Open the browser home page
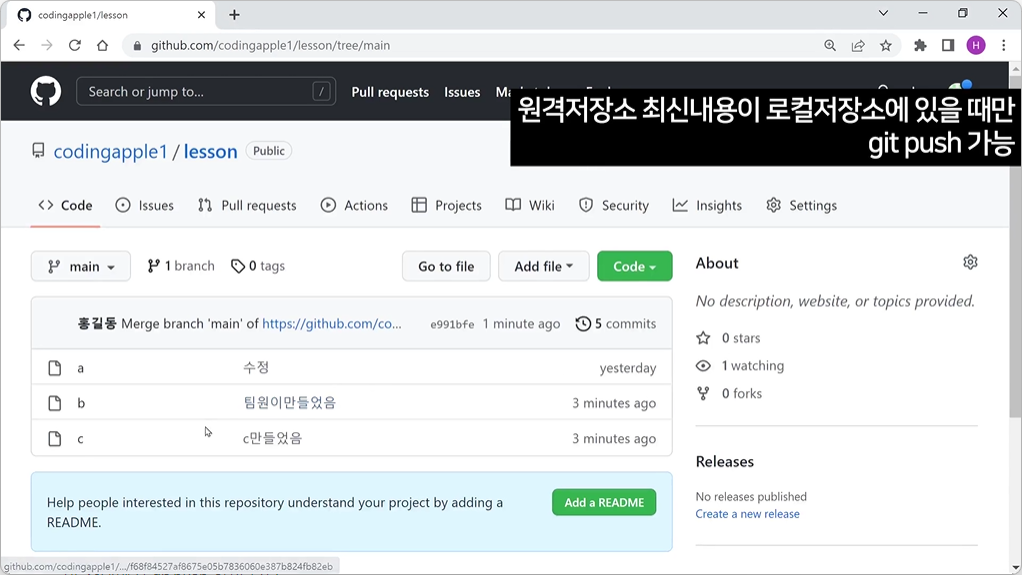The image size is (1022, 575). coord(102,45)
